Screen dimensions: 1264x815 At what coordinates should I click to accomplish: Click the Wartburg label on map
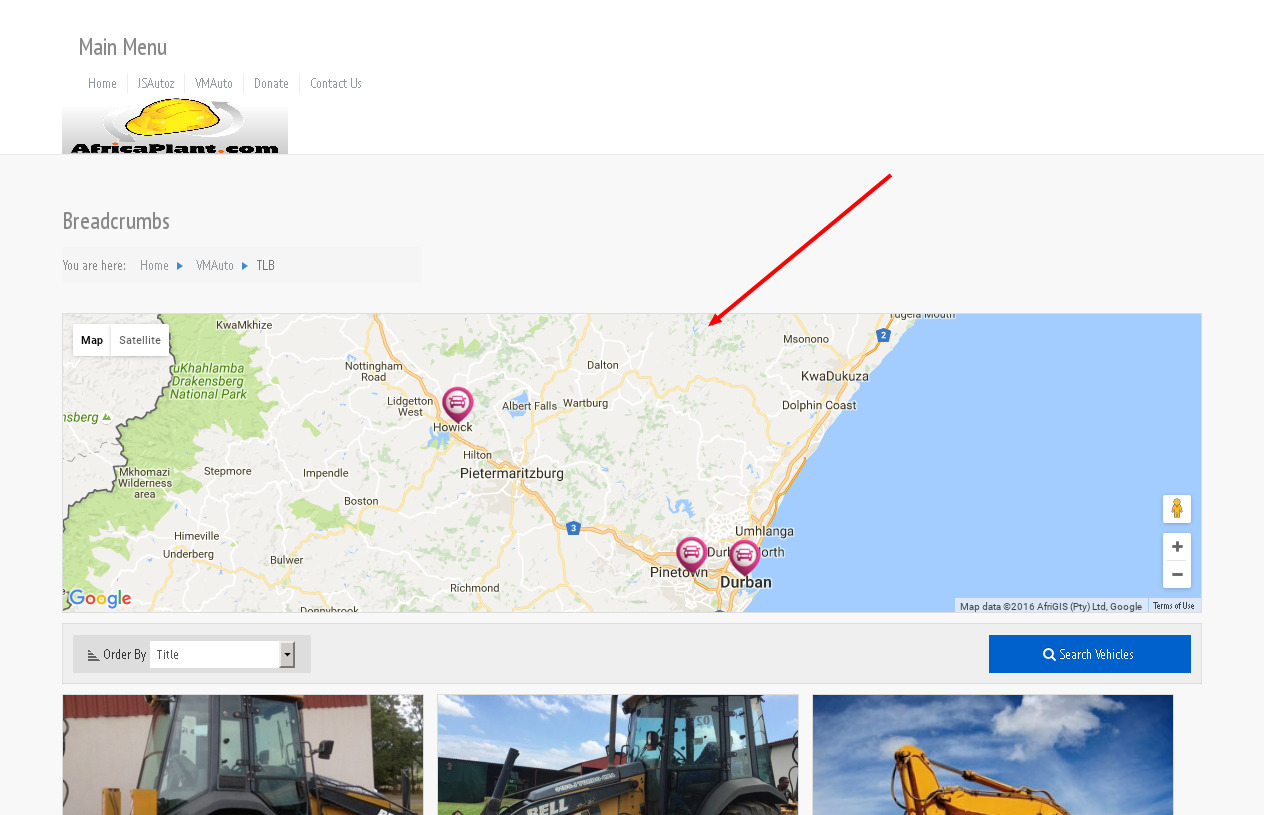pyautogui.click(x=585, y=403)
